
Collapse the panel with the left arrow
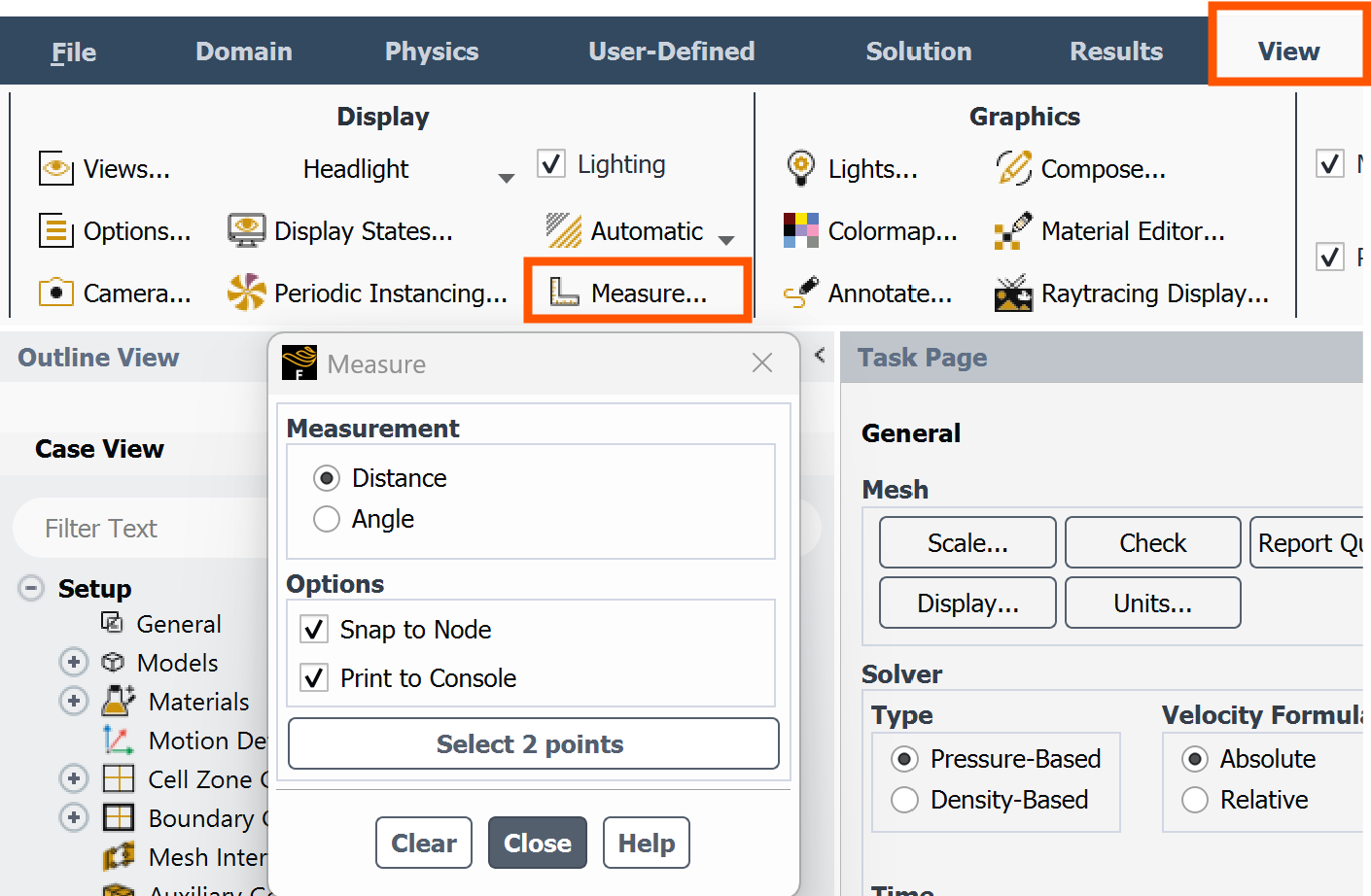(x=820, y=355)
